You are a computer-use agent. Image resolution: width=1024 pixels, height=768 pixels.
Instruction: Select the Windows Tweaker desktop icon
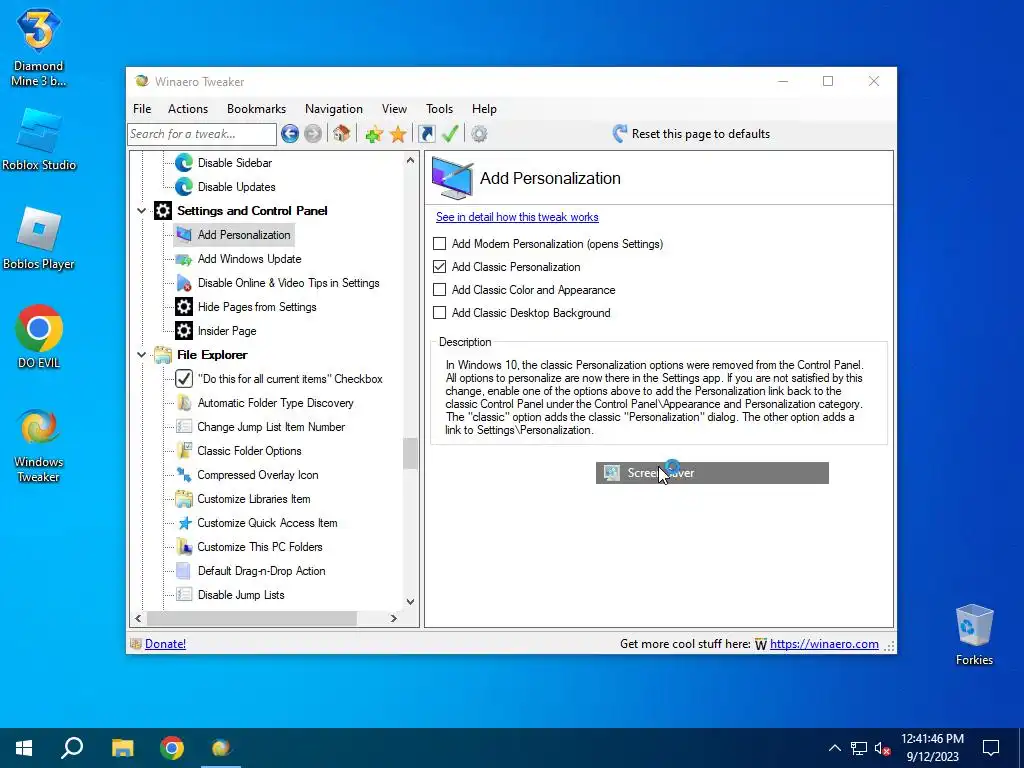pyautogui.click(x=39, y=446)
